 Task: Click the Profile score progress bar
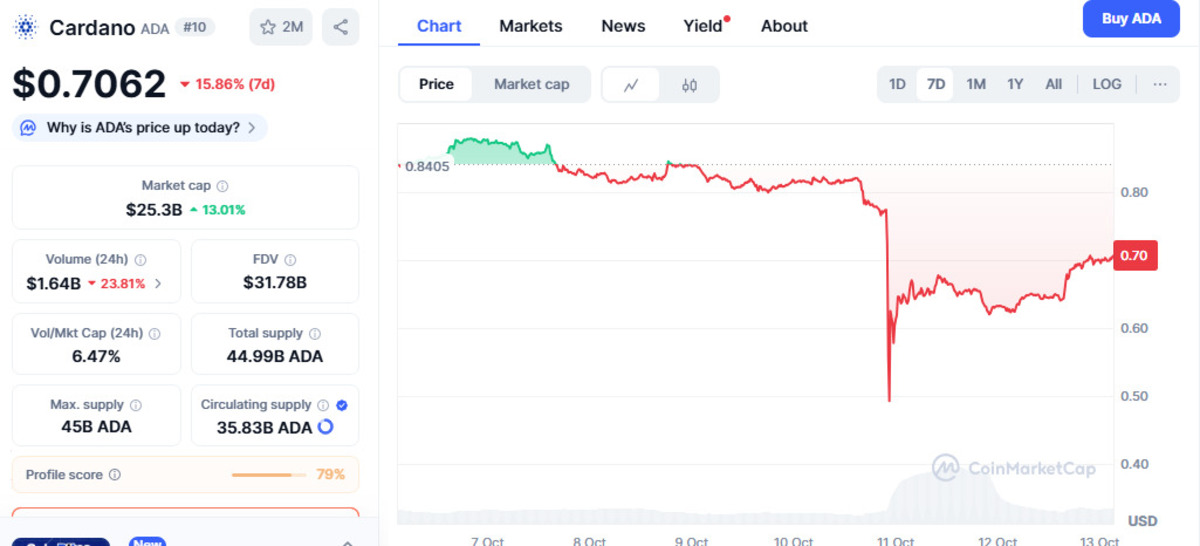pos(268,475)
